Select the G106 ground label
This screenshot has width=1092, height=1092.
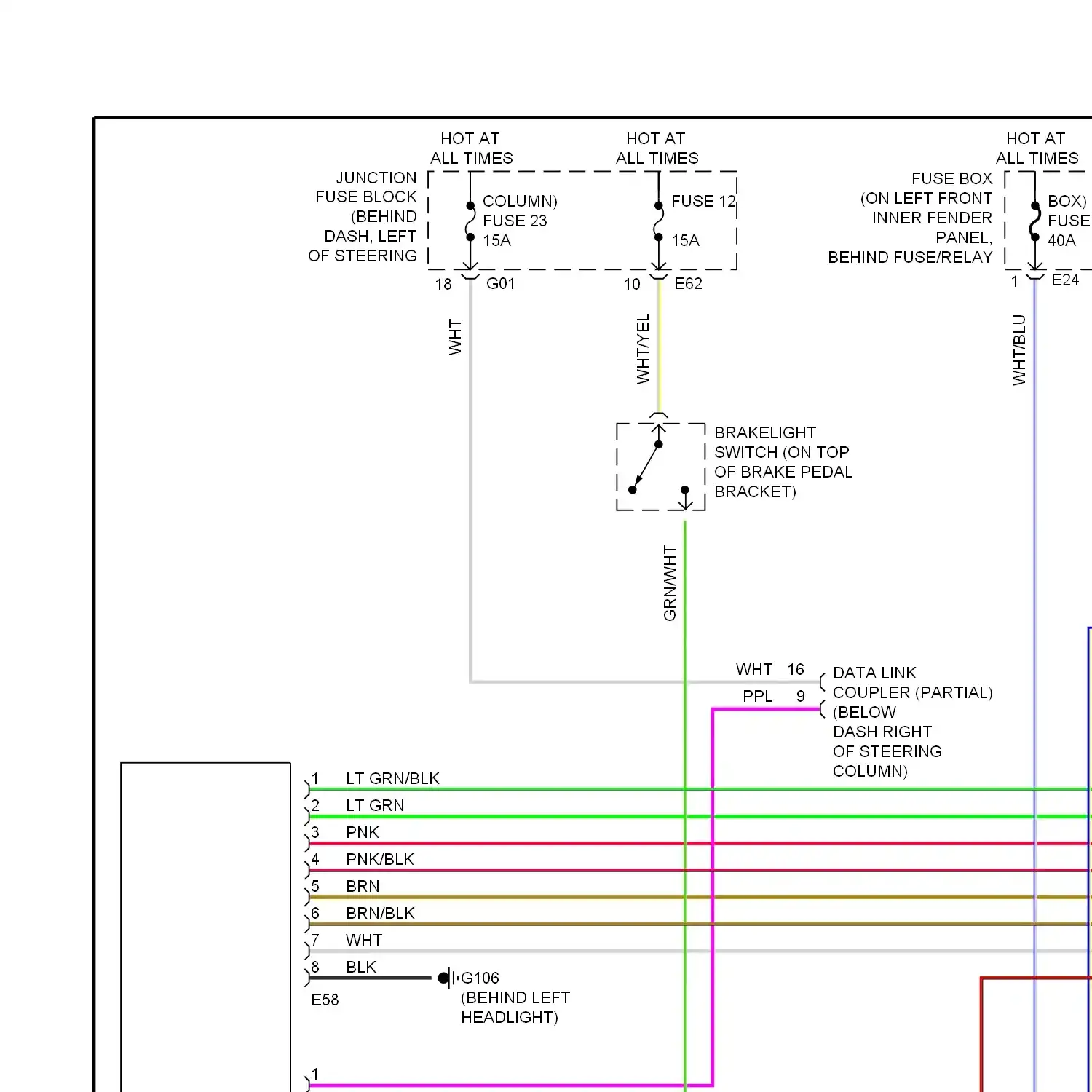[480, 978]
